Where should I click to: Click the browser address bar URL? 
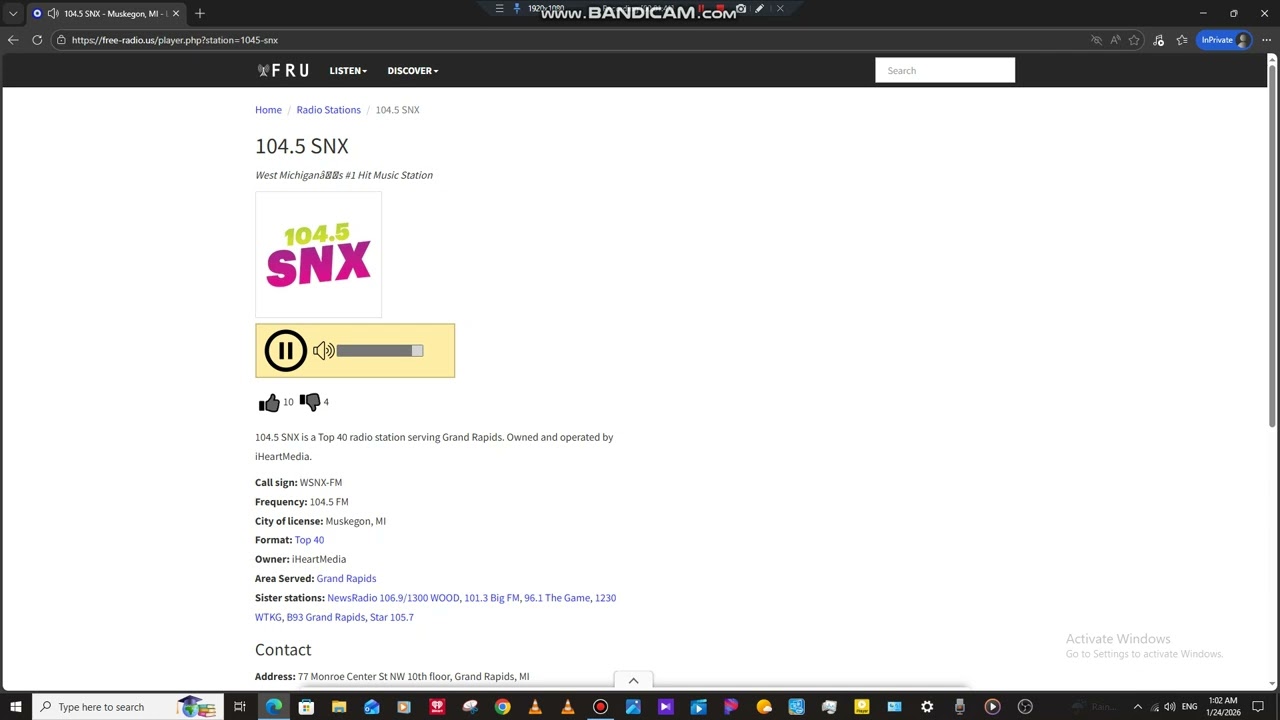click(x=175, y=40)
